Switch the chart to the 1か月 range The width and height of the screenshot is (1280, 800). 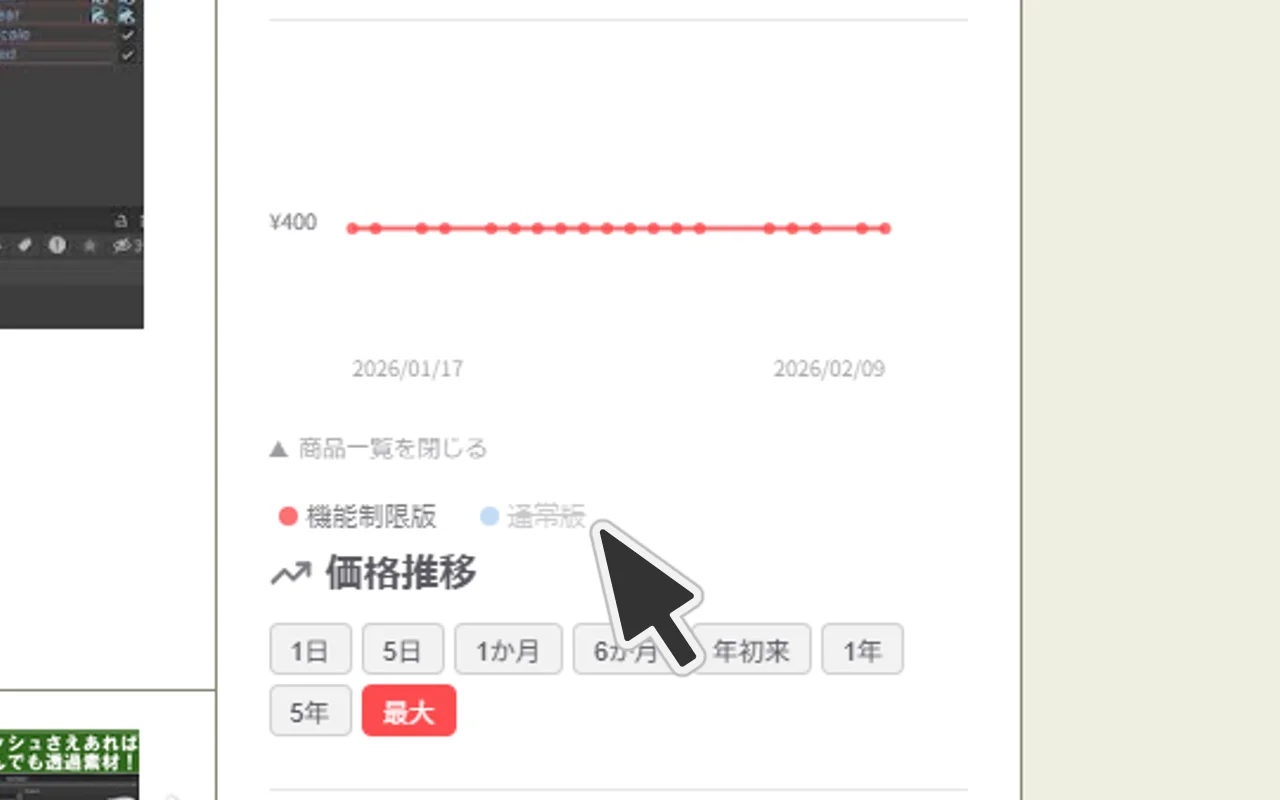[x=508, y=649]
